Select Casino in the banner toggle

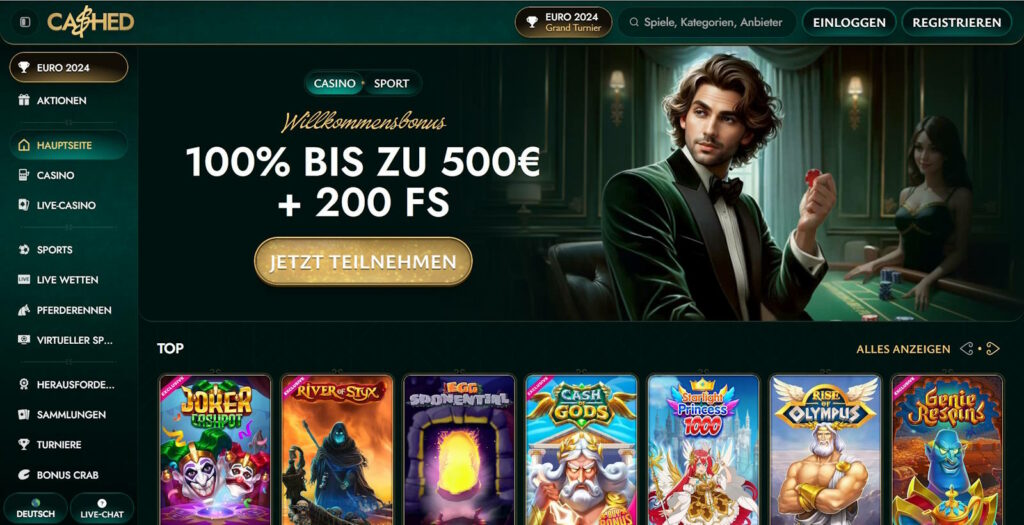334,84
